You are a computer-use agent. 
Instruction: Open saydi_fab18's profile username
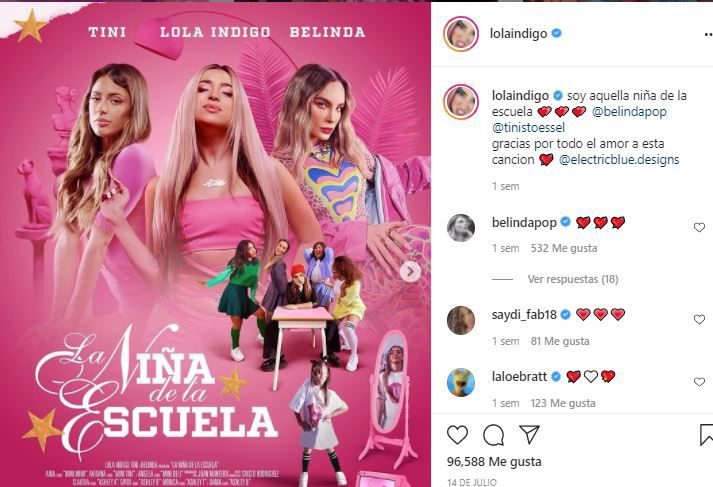[524, 315]
